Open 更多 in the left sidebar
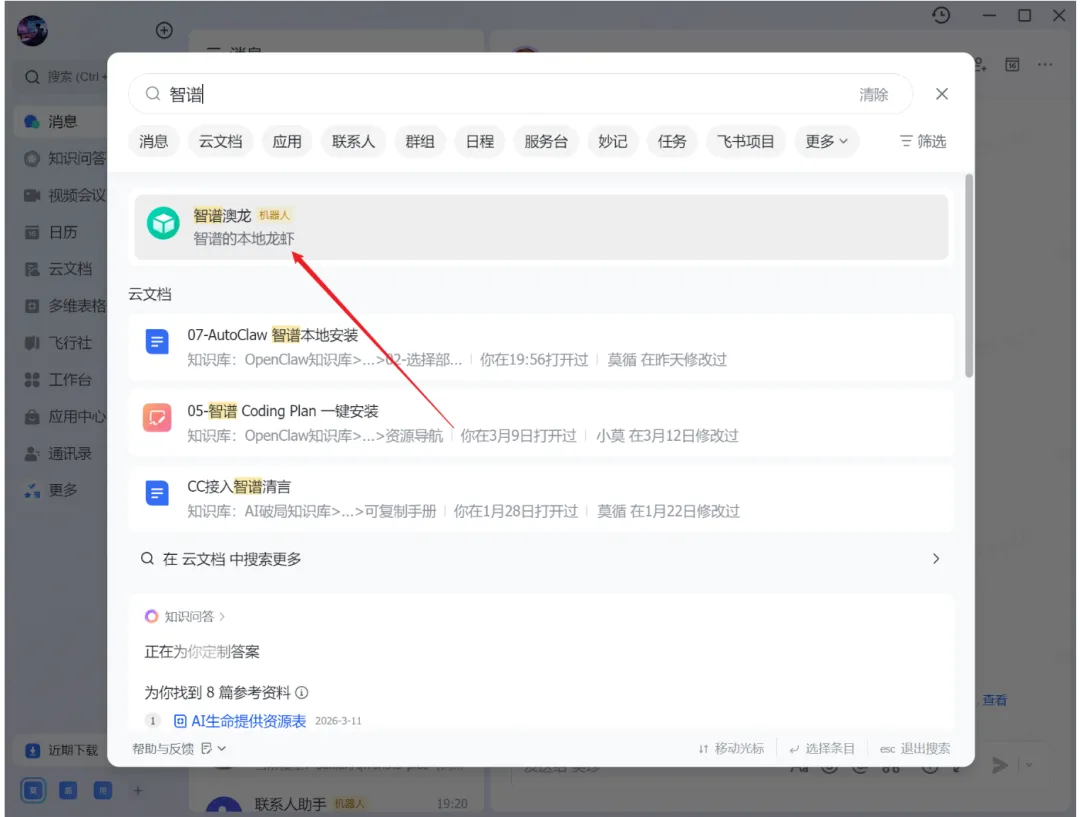Viewport: 1080px width, 817px height. (x=61, y=490)
